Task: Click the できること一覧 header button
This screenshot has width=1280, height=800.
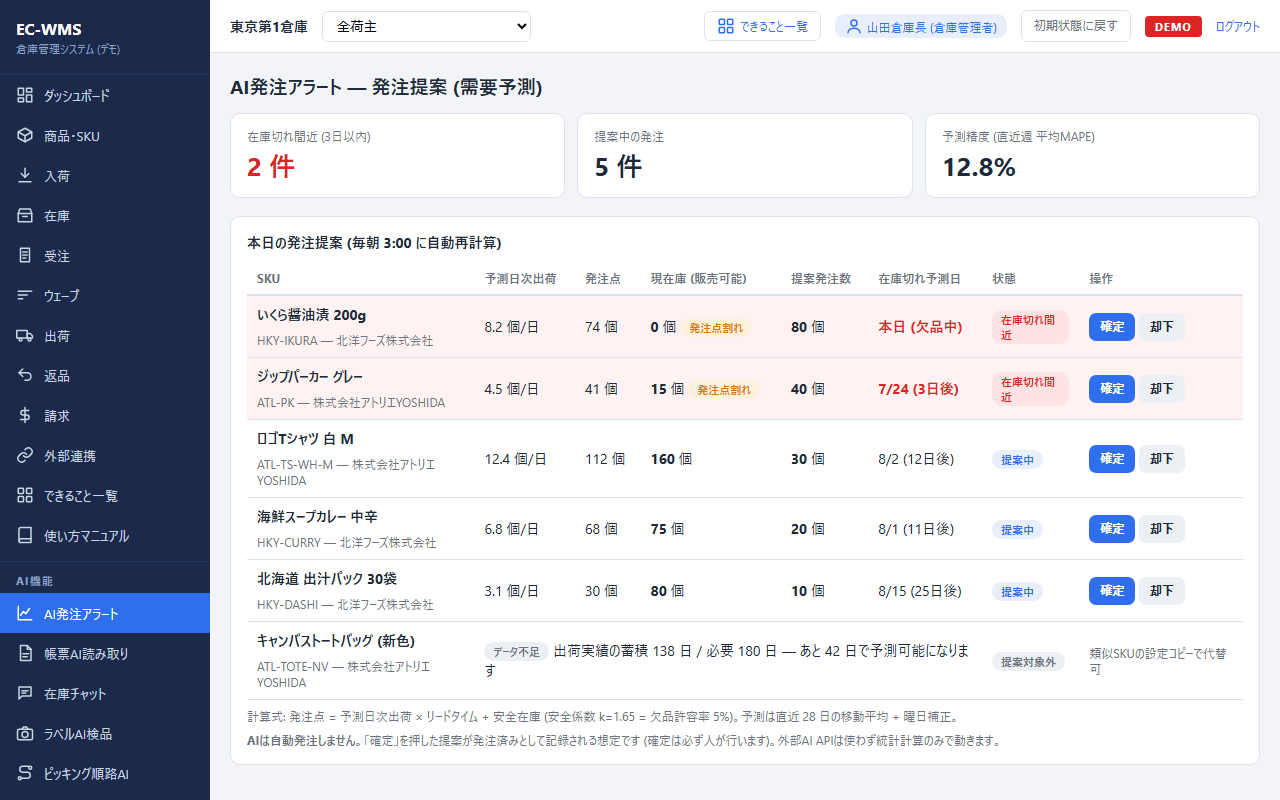Action: pyautogui.click(x=763, y=26)
